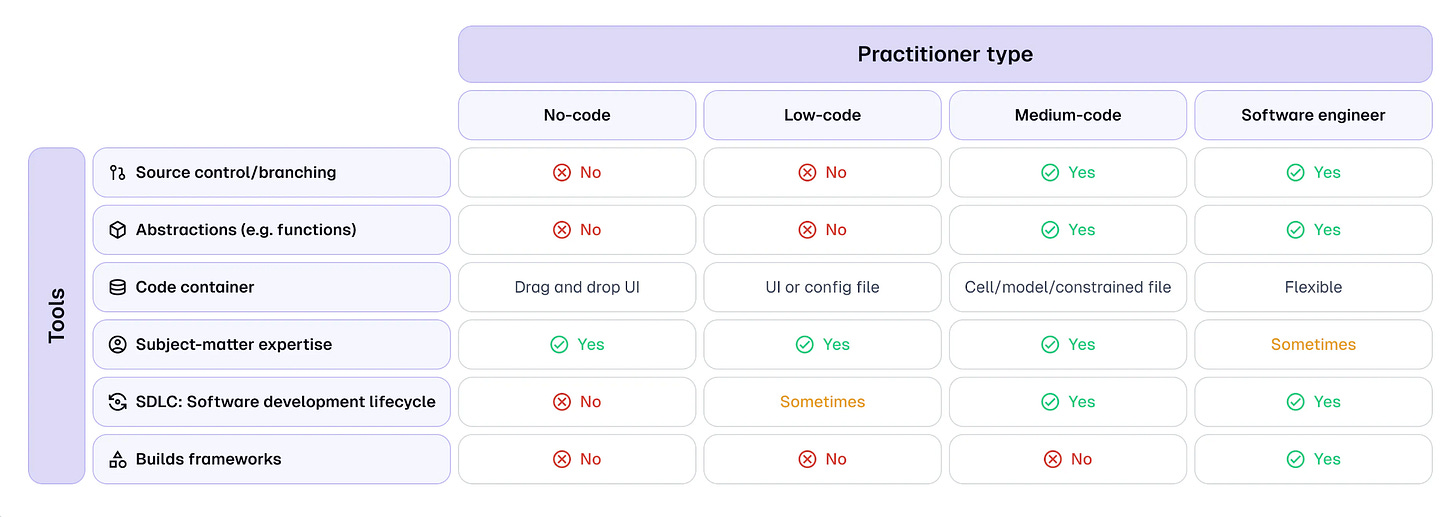Viewport: 1456px width, 517px height.
Task: Select the Low-code column header
Action: (822, 115)
